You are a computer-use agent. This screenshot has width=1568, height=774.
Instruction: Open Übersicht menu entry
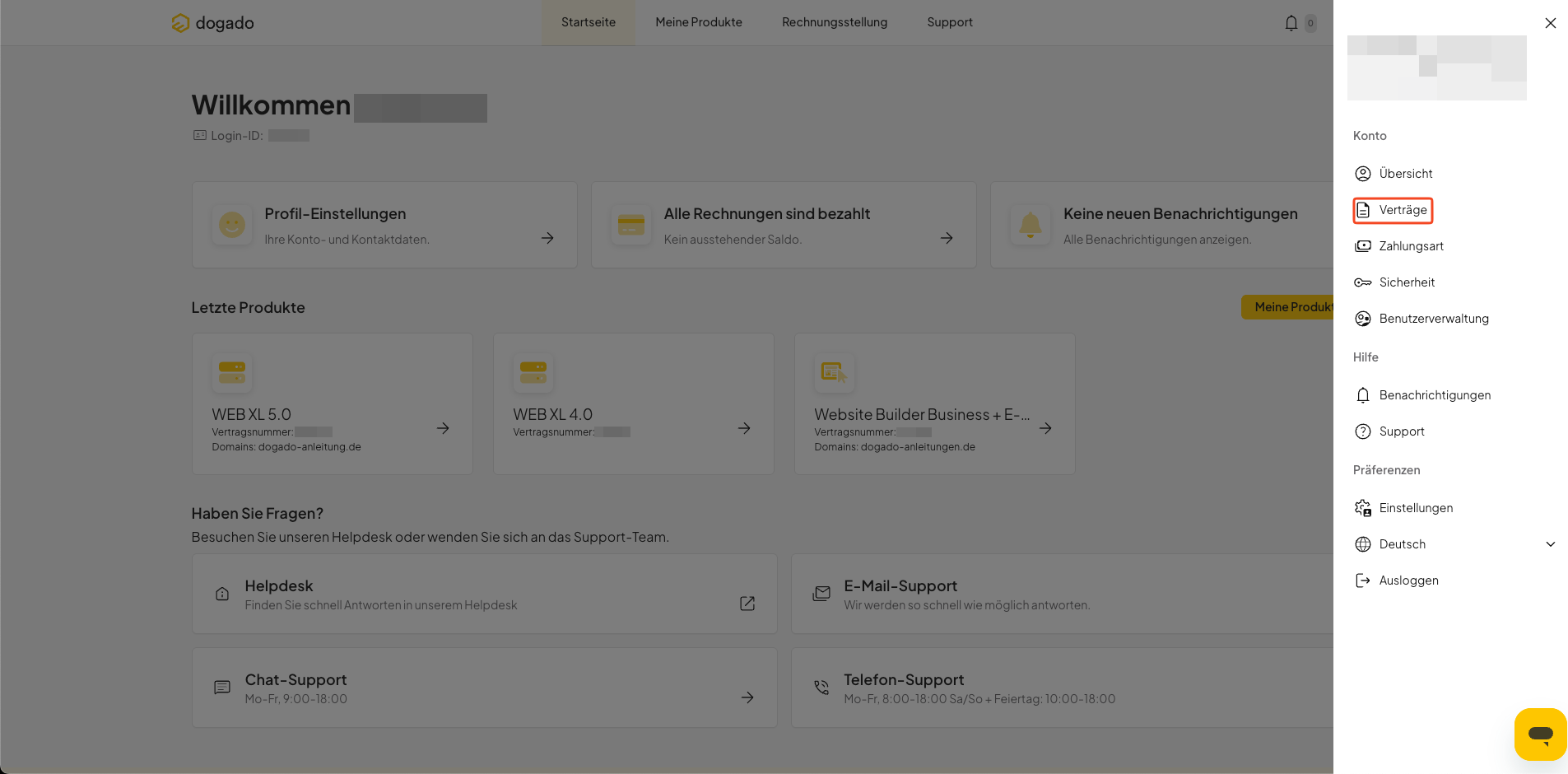1406,174
